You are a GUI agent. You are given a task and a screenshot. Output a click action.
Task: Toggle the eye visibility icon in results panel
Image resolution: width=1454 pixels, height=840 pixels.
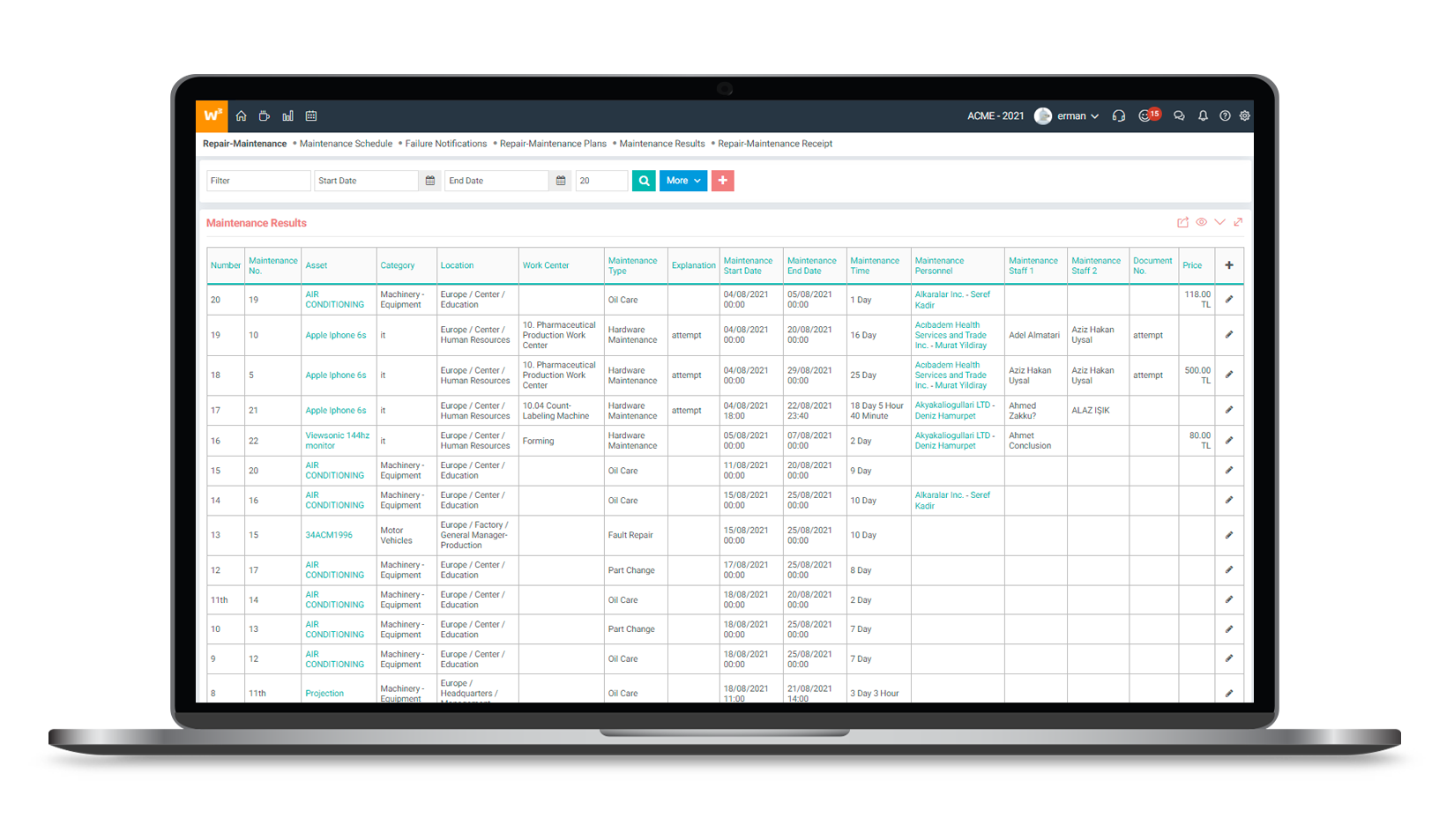(1201, 222)
